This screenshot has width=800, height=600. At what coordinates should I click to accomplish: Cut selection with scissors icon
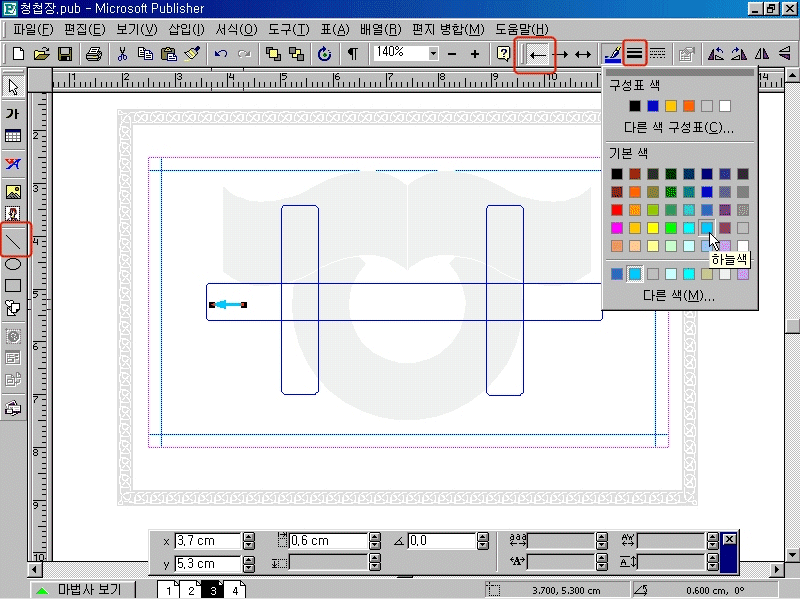[x=122, y=54]
